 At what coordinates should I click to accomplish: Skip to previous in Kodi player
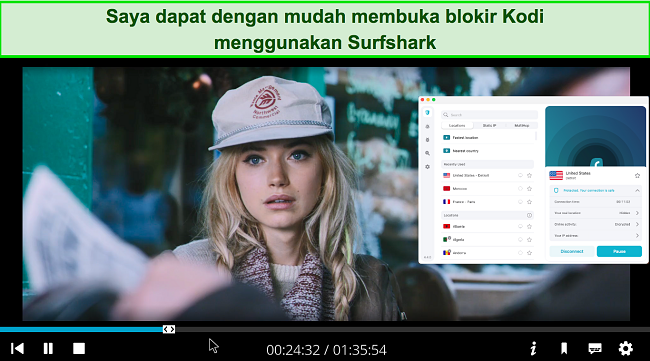17,349
